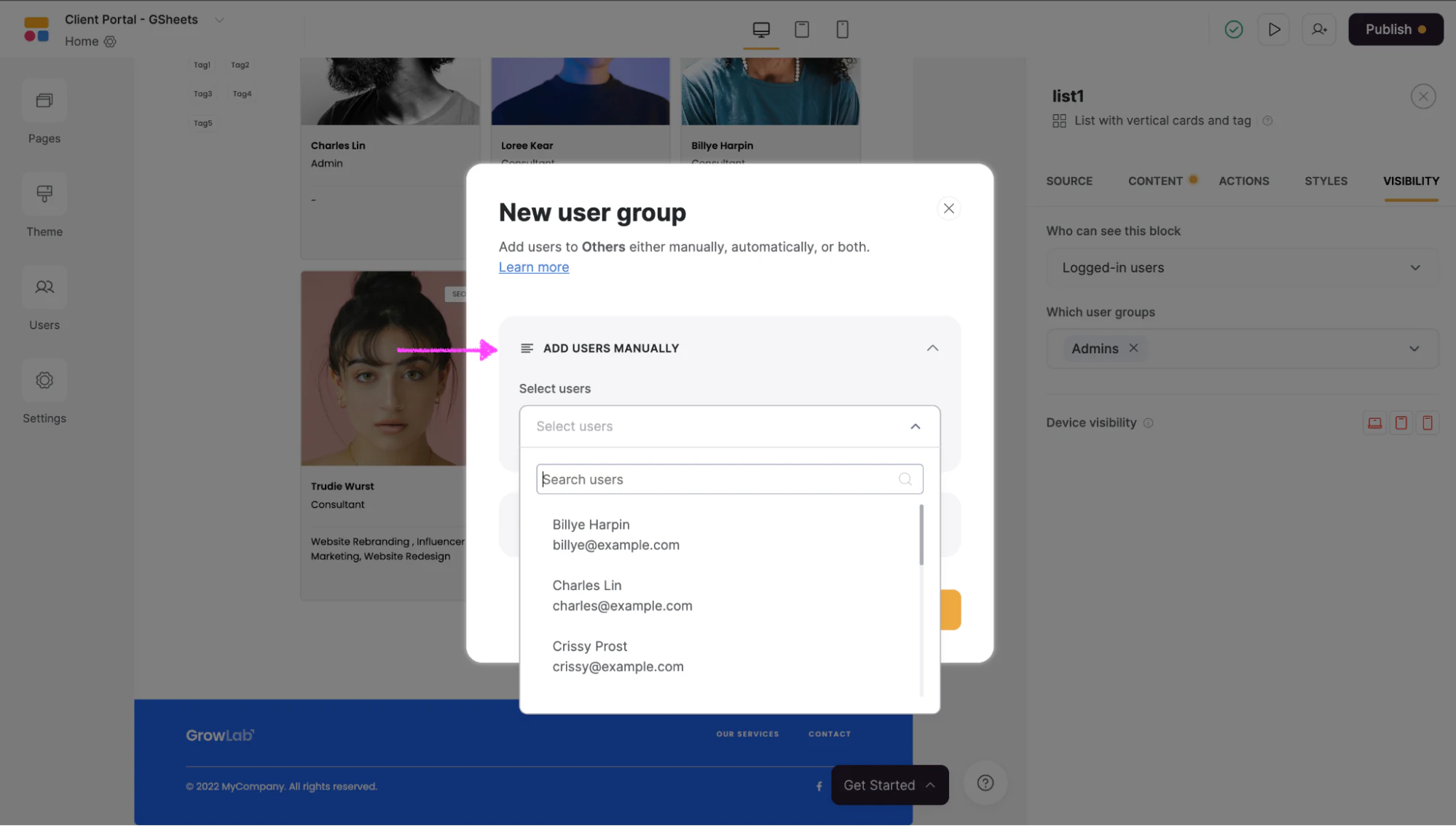Expand the Get Started menu
Screen dimensions: 1456x826
[889, 786]
